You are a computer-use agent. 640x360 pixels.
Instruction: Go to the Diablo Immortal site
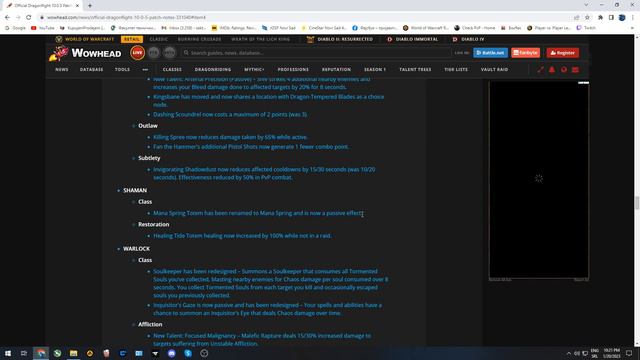coord(412,39)
